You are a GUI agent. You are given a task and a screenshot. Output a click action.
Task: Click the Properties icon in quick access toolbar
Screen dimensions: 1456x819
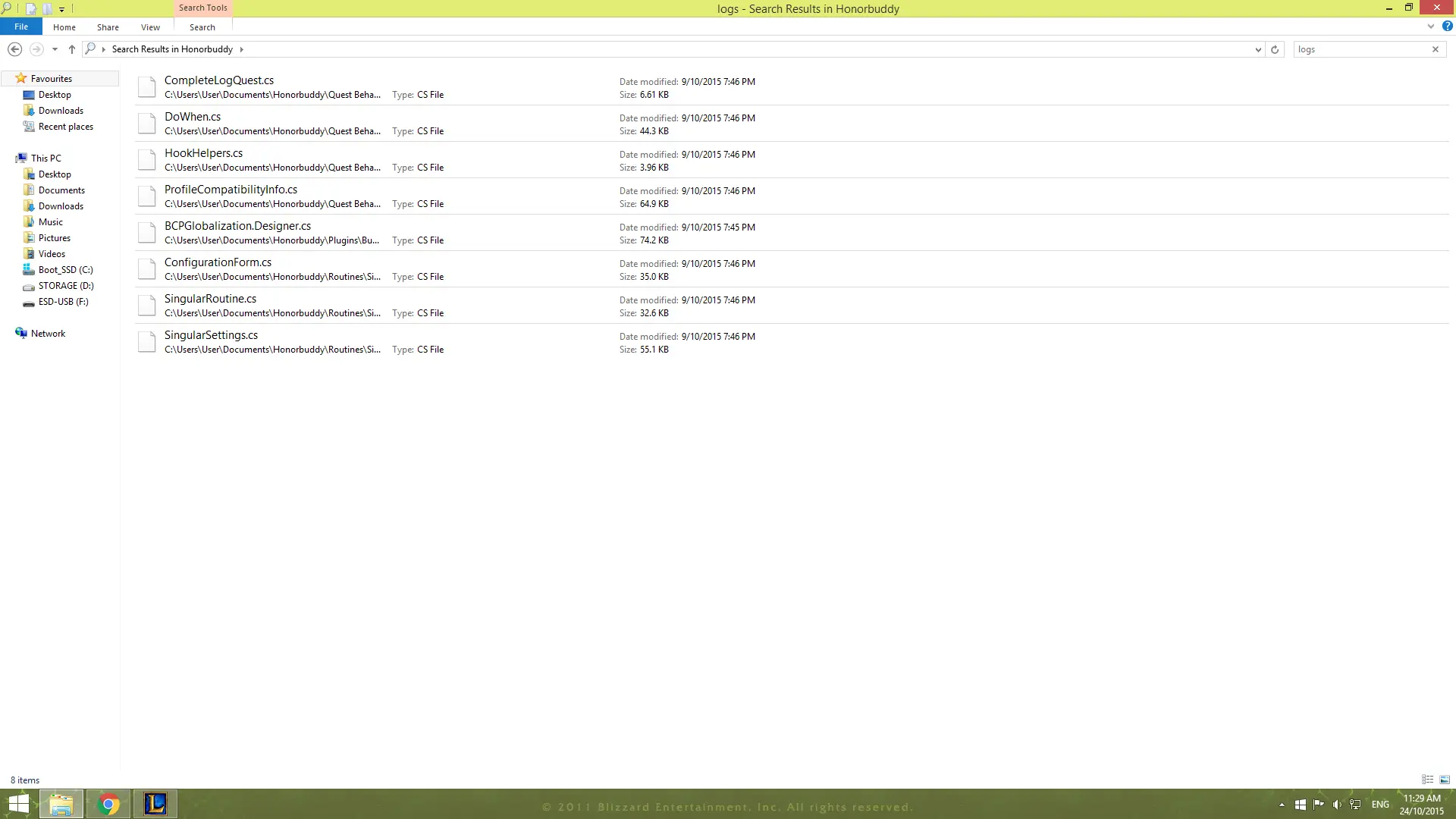31,9
